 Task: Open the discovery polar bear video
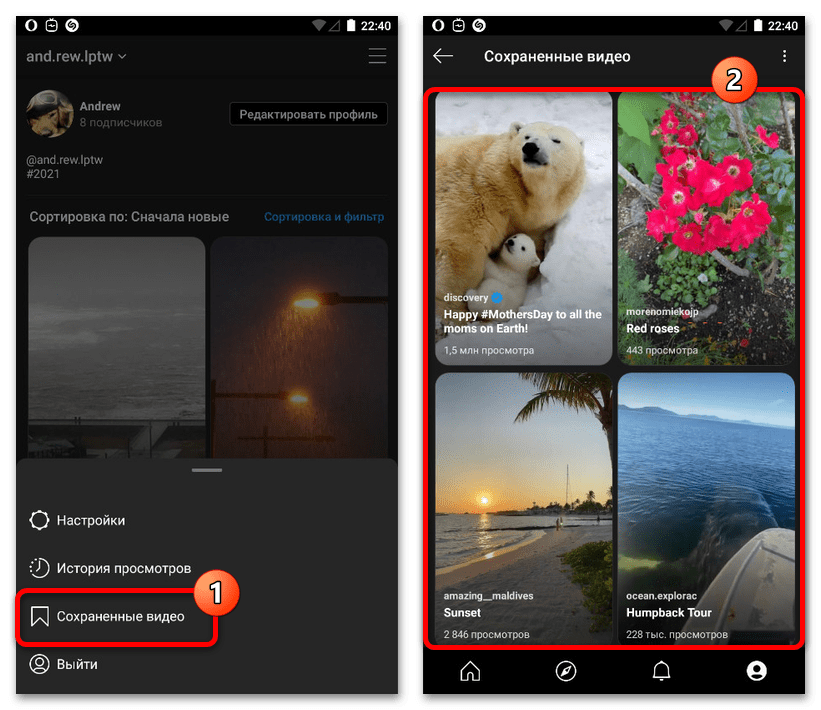click(x=523, y=228)
